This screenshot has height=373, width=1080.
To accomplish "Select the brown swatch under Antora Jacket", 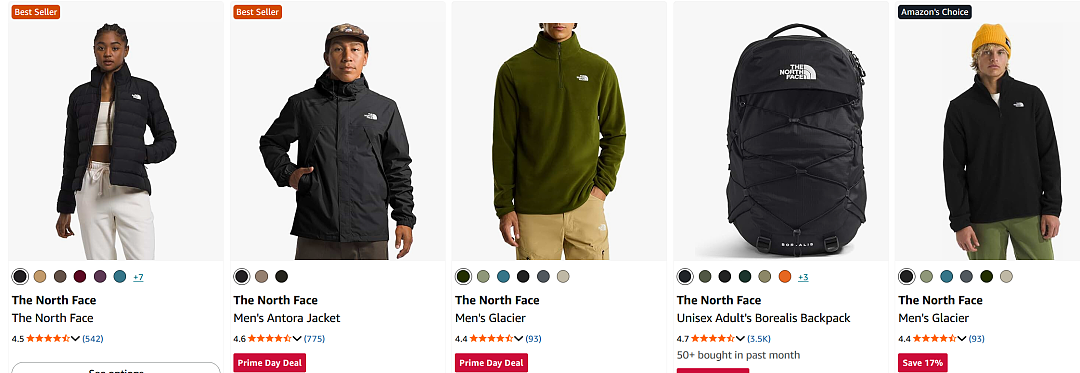I will point(261,277).
